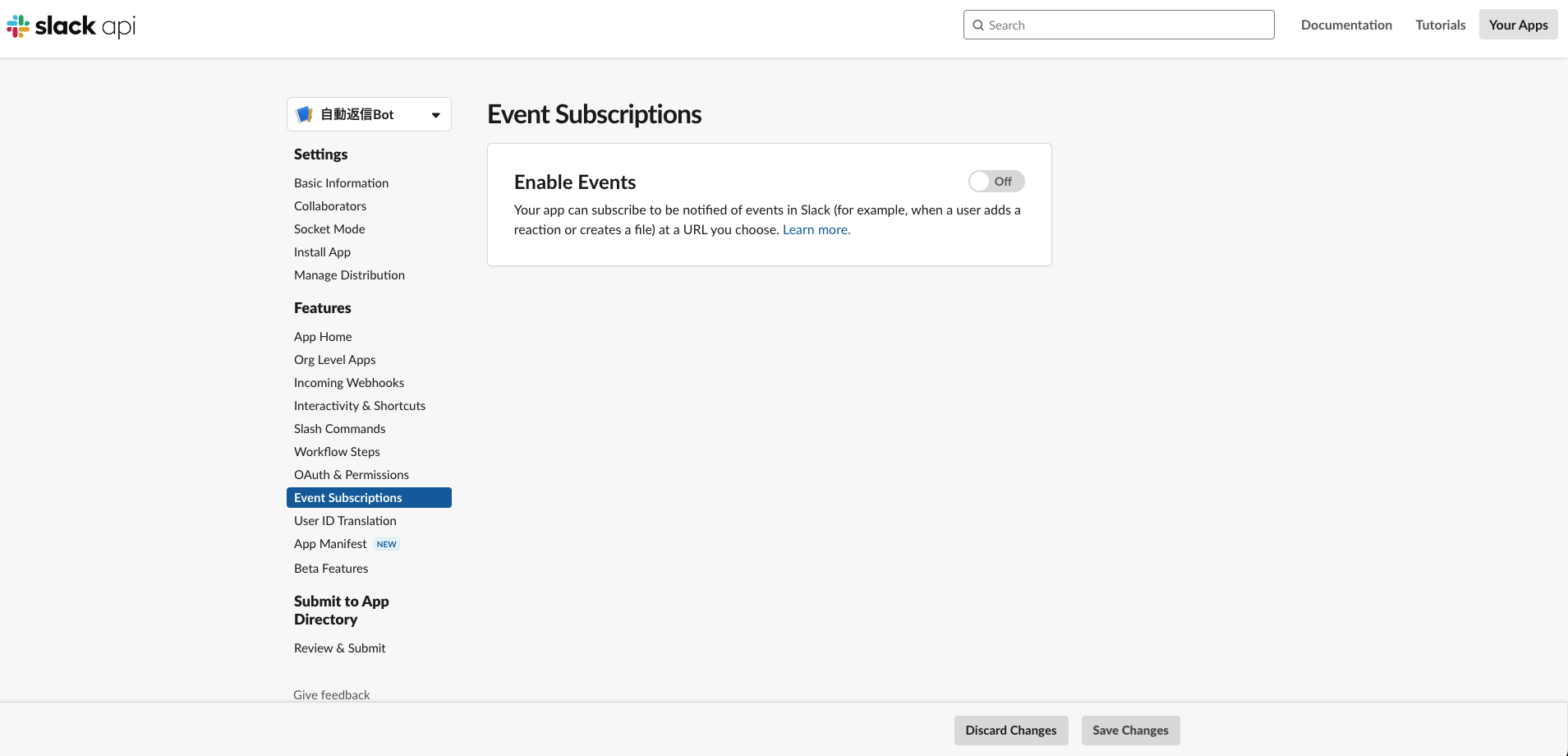
Task: Click Give feedback
Action: [x=331, y=694]
